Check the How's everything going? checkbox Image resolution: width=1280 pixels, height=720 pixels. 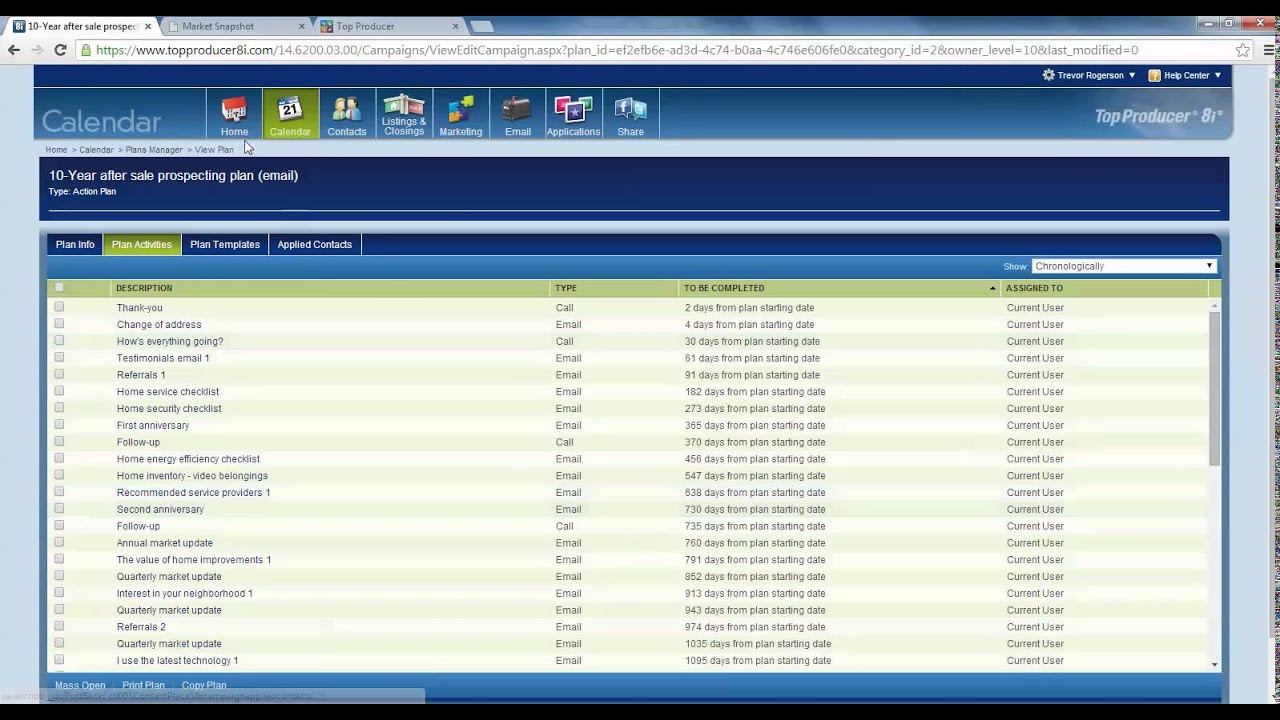pyautogui.click(x=59, y=341)
